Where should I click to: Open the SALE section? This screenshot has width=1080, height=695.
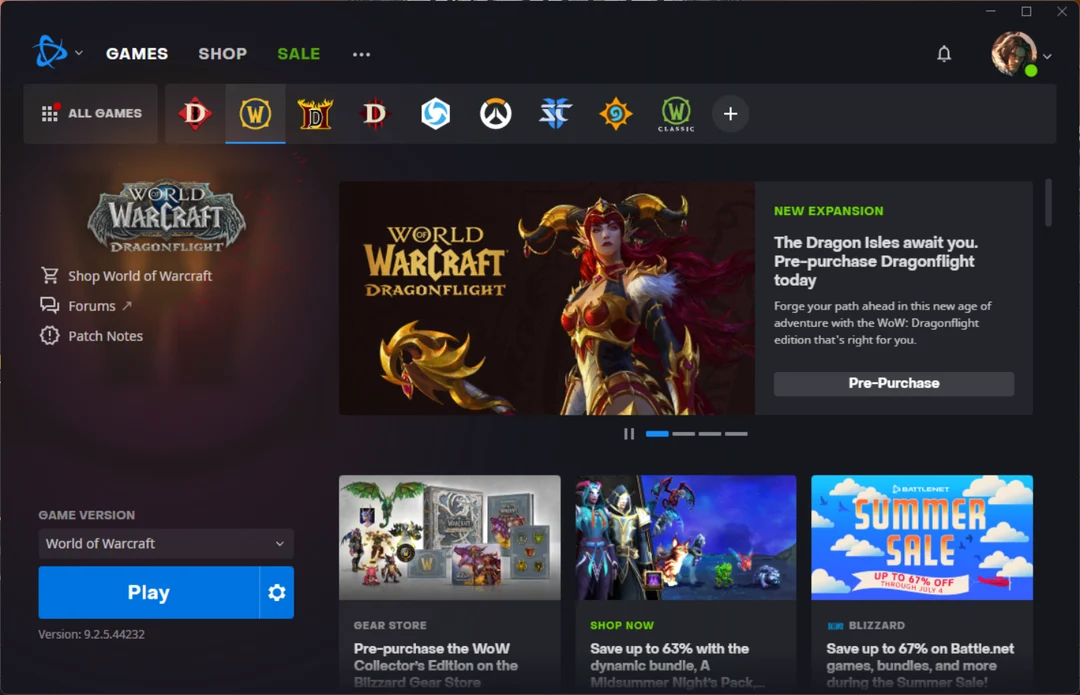point(298,54)
